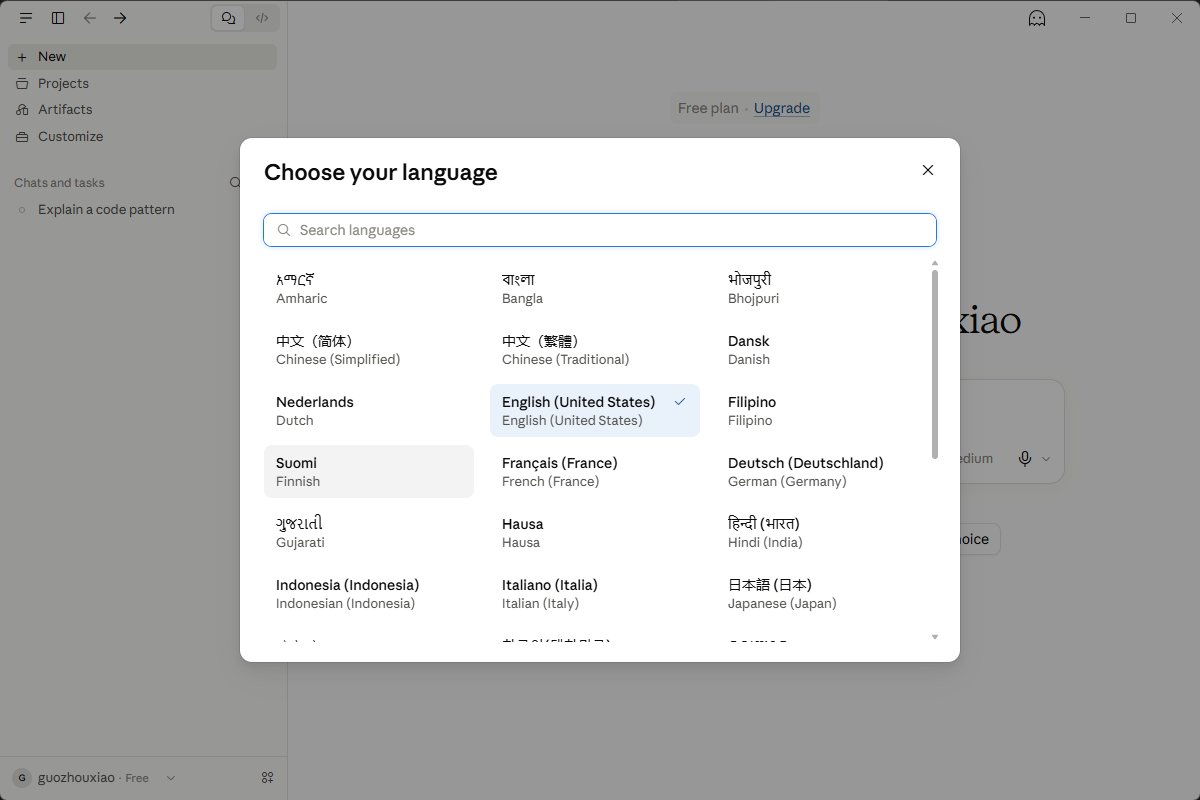1200x800 pixels.
Task: Click the ghost incognito icon
Action: coord(1037,18)
